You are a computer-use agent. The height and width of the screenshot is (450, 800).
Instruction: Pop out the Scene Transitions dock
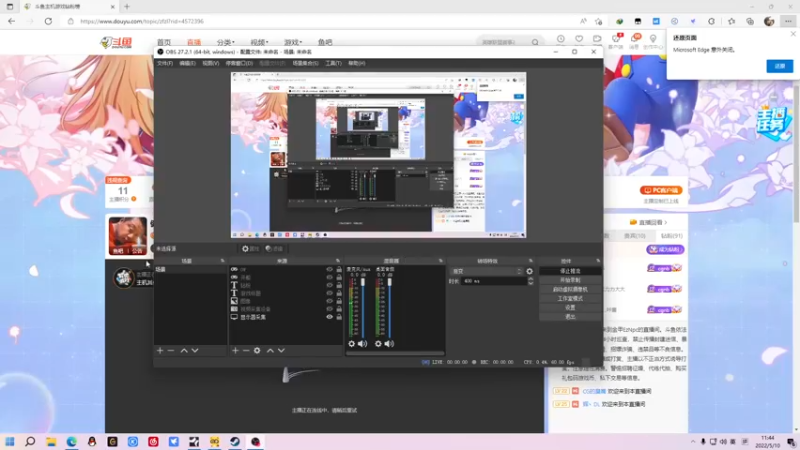pyautogui.click(x=531, y=261)
